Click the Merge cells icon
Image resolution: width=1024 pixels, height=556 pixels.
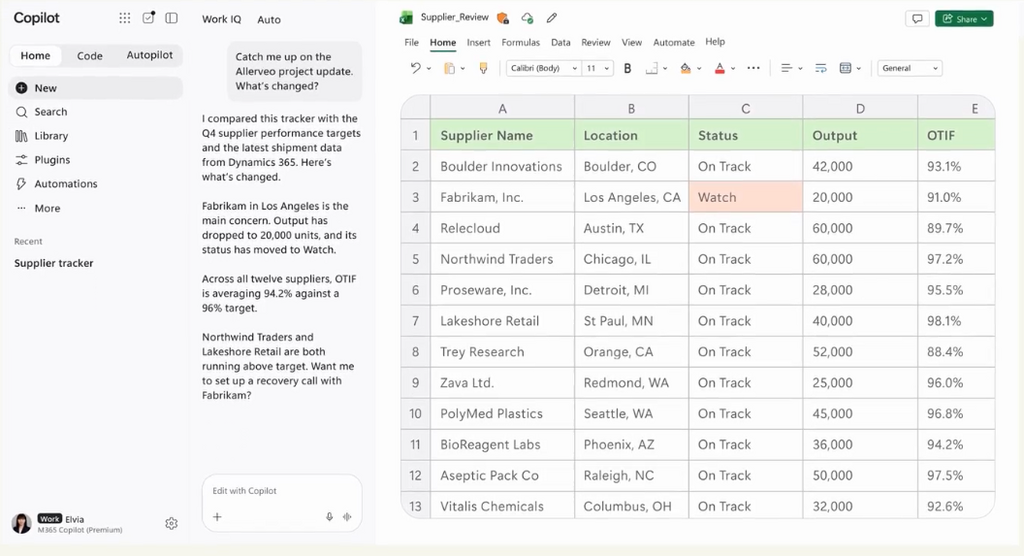pyautogui.click(x=845, y=68)
